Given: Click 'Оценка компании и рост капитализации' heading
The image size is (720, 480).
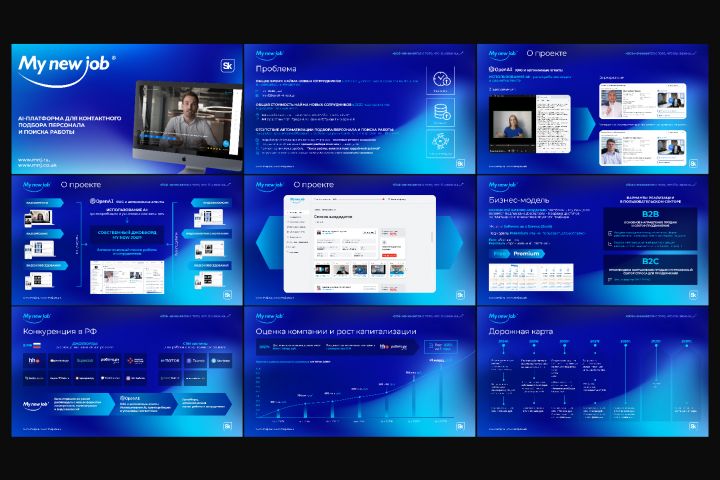Looking at the screenshot, I should (336, 331).
